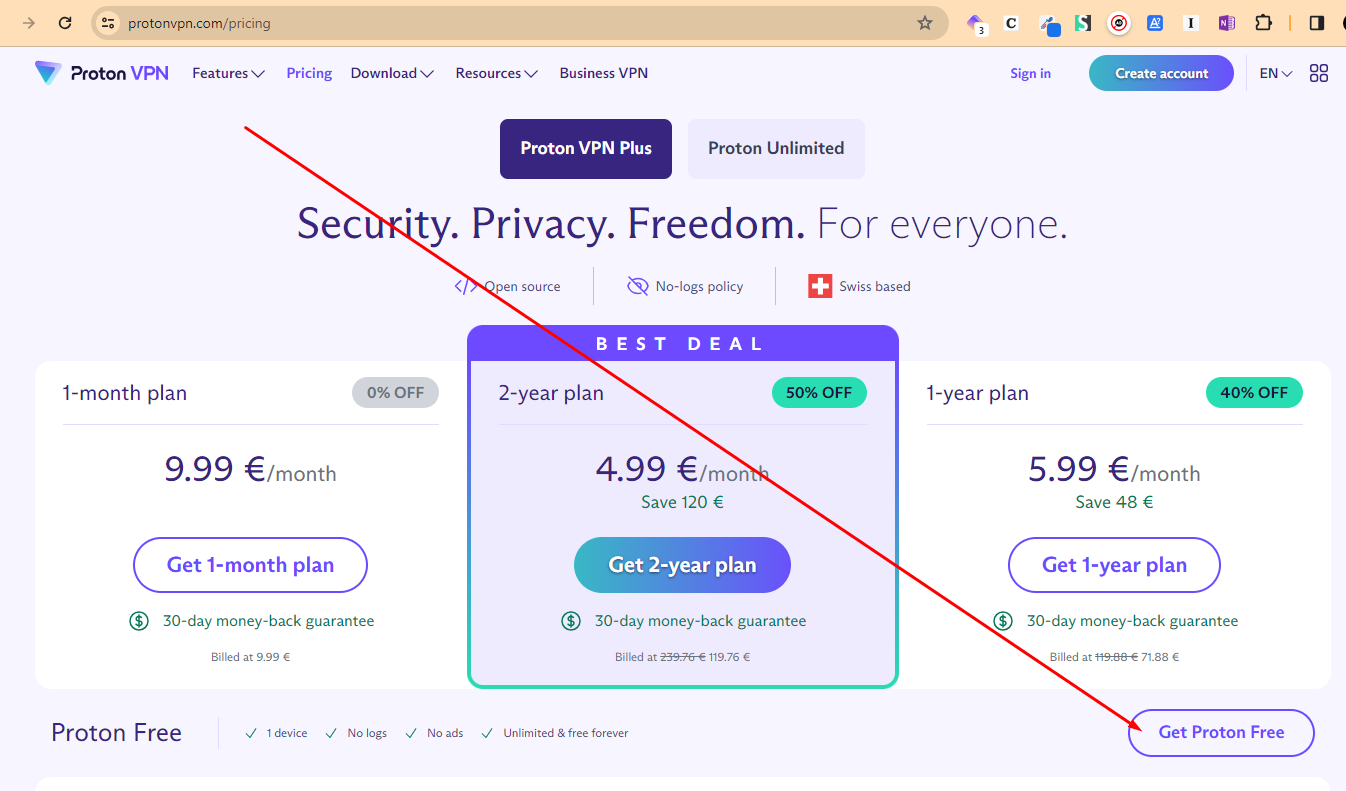Open the browser Extensions puzzle icon
Image resolution: width=1346 pixels, height=791 pixels.
(1264, 23)
